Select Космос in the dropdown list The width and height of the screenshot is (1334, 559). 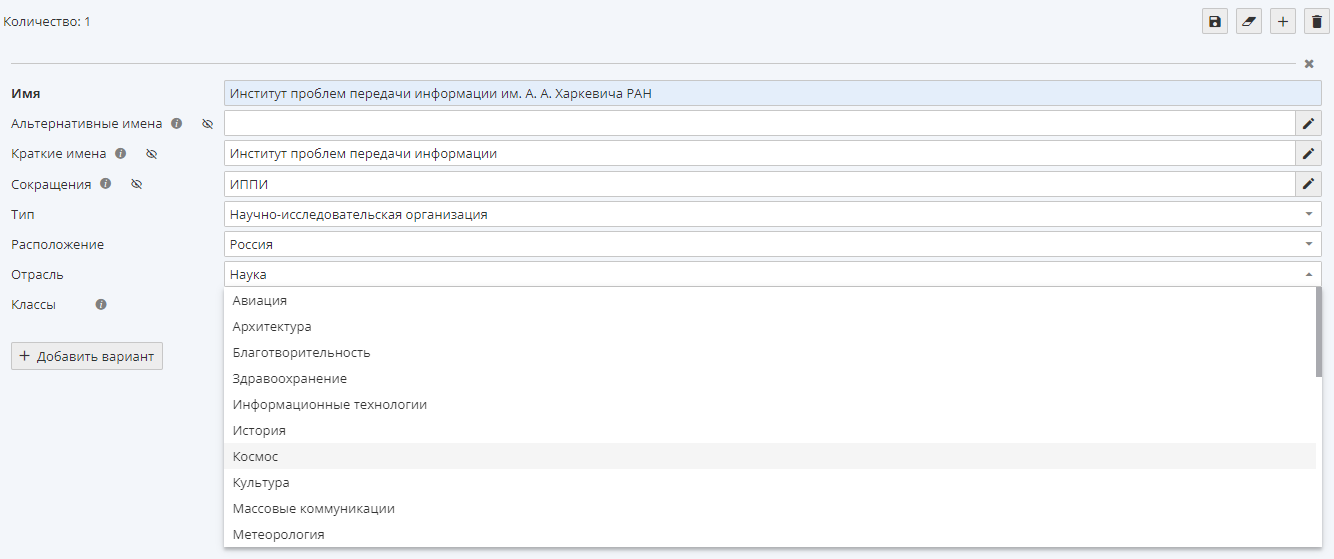click(x=770, y=456)
